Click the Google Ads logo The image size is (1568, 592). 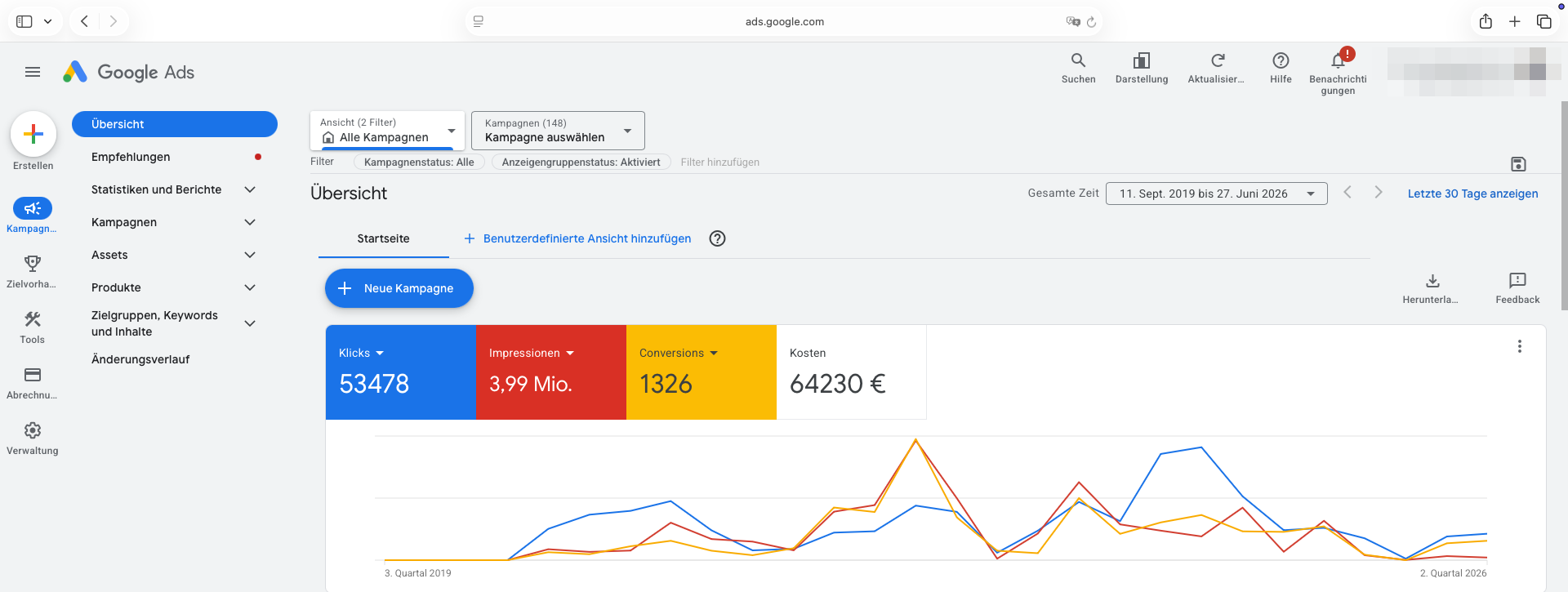[x=129, y=72]
